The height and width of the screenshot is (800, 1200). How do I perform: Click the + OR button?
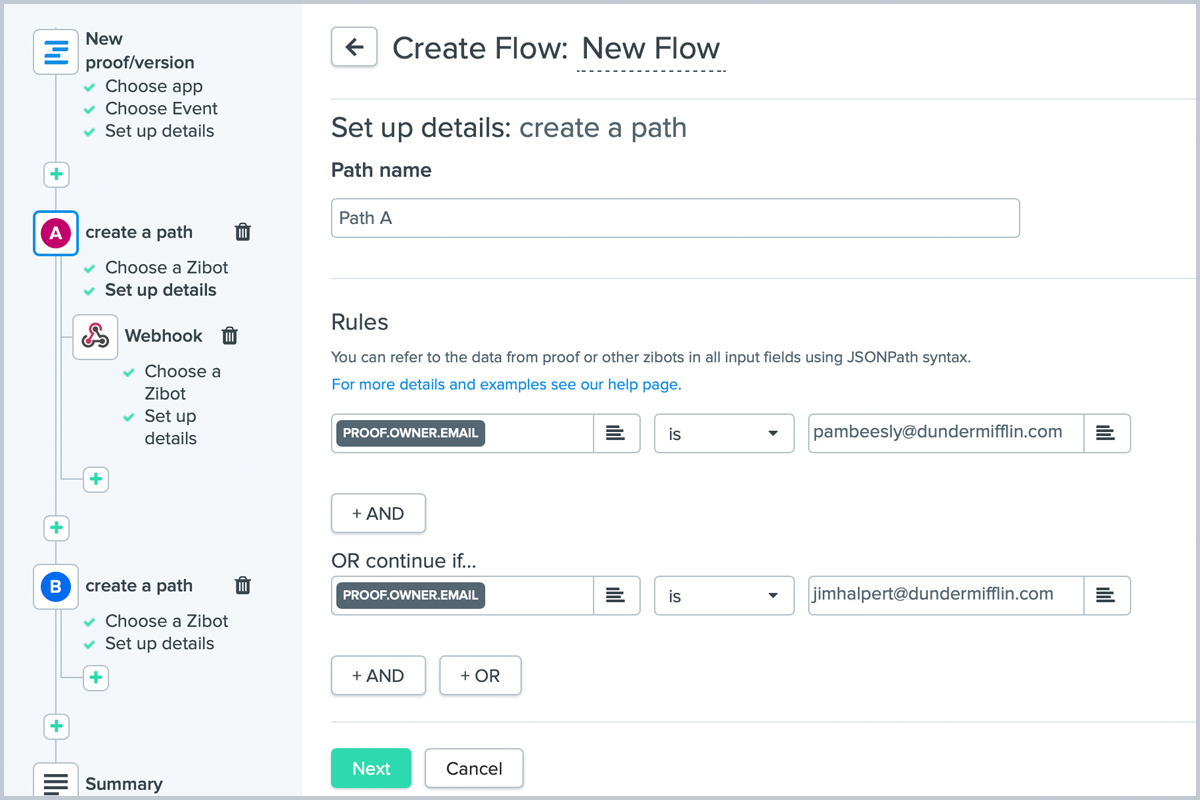pos(480,676)
